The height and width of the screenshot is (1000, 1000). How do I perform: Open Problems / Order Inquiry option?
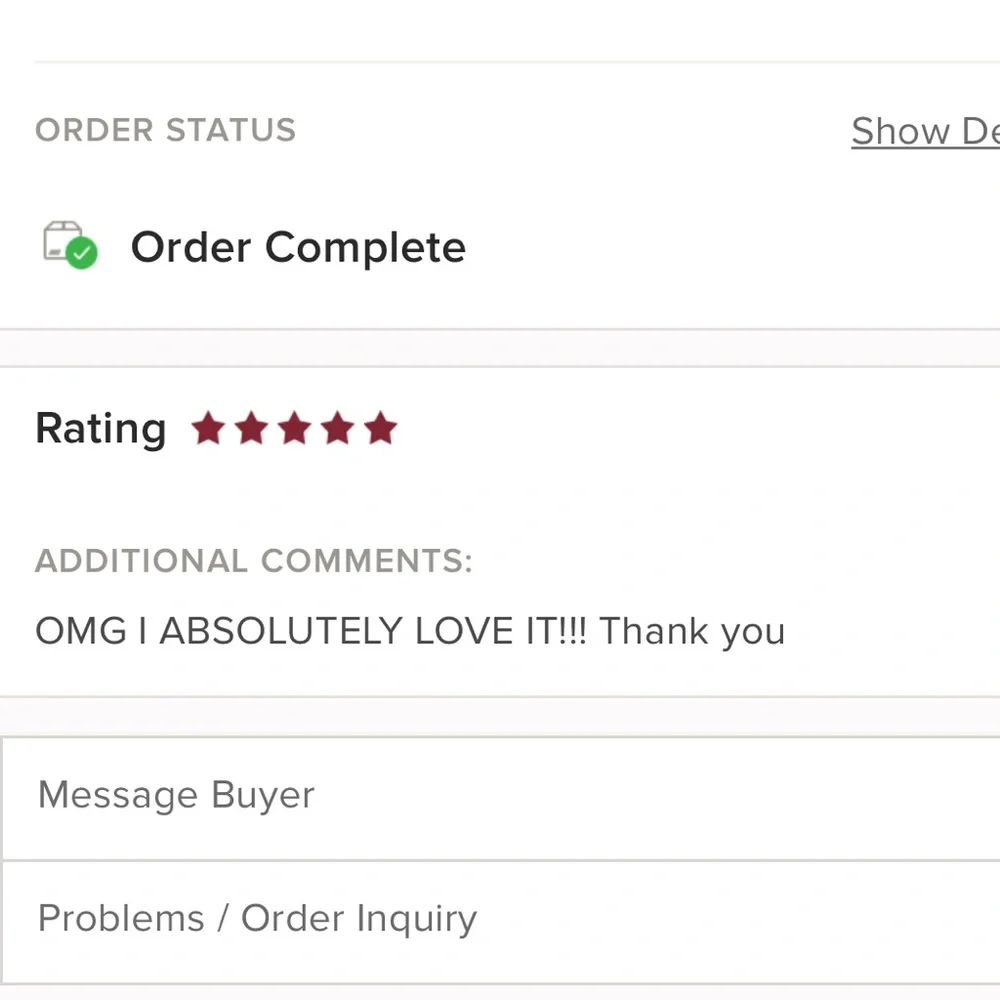500,922
